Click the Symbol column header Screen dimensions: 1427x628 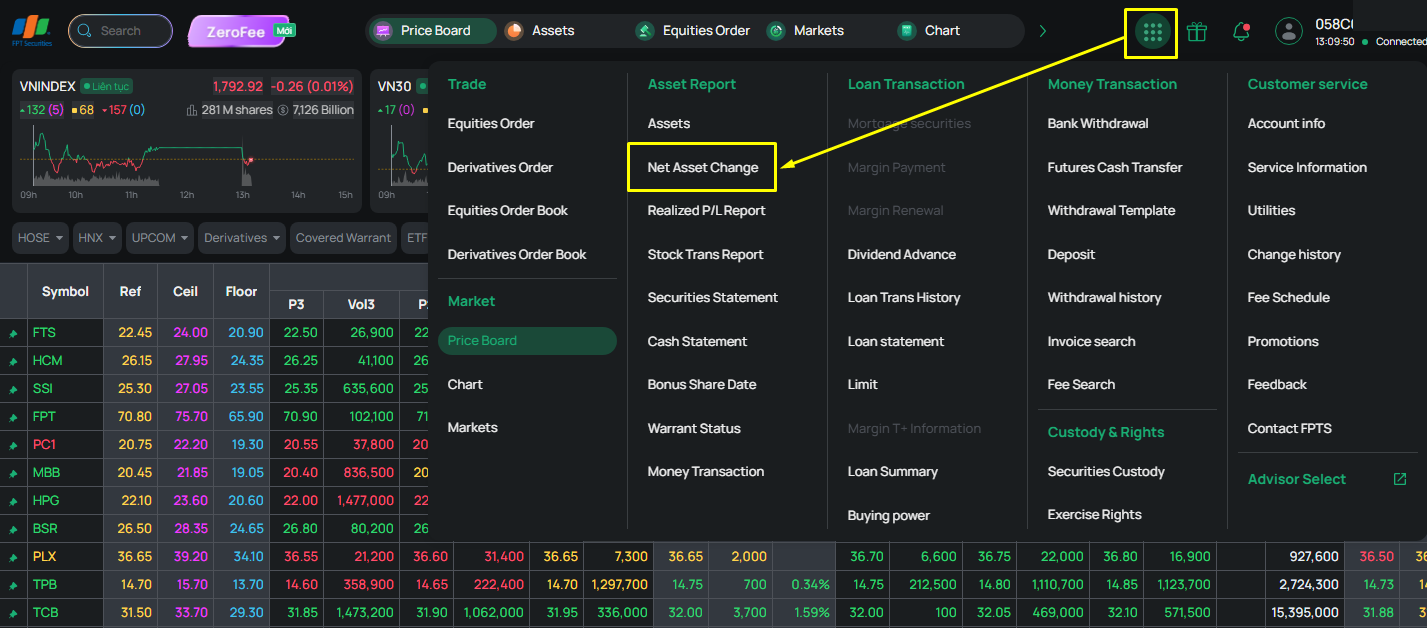(x=65, y=292)
